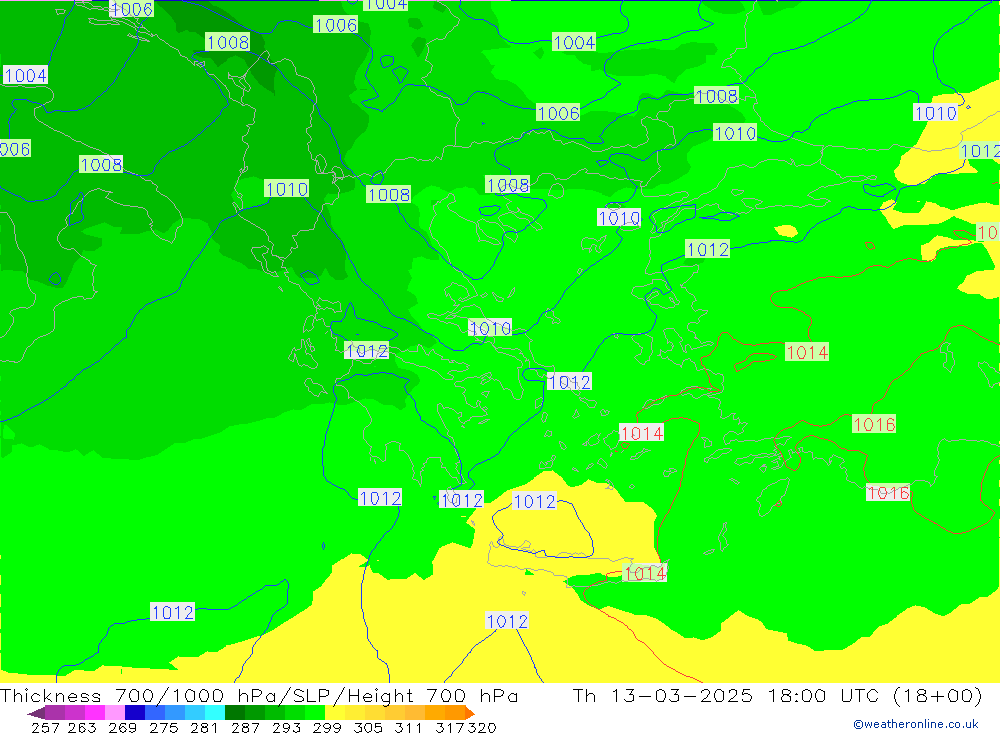The width and height of the screenshot is (1000, 733).
Task: Click the 293 legend value
Action: [x=286, y=727]
